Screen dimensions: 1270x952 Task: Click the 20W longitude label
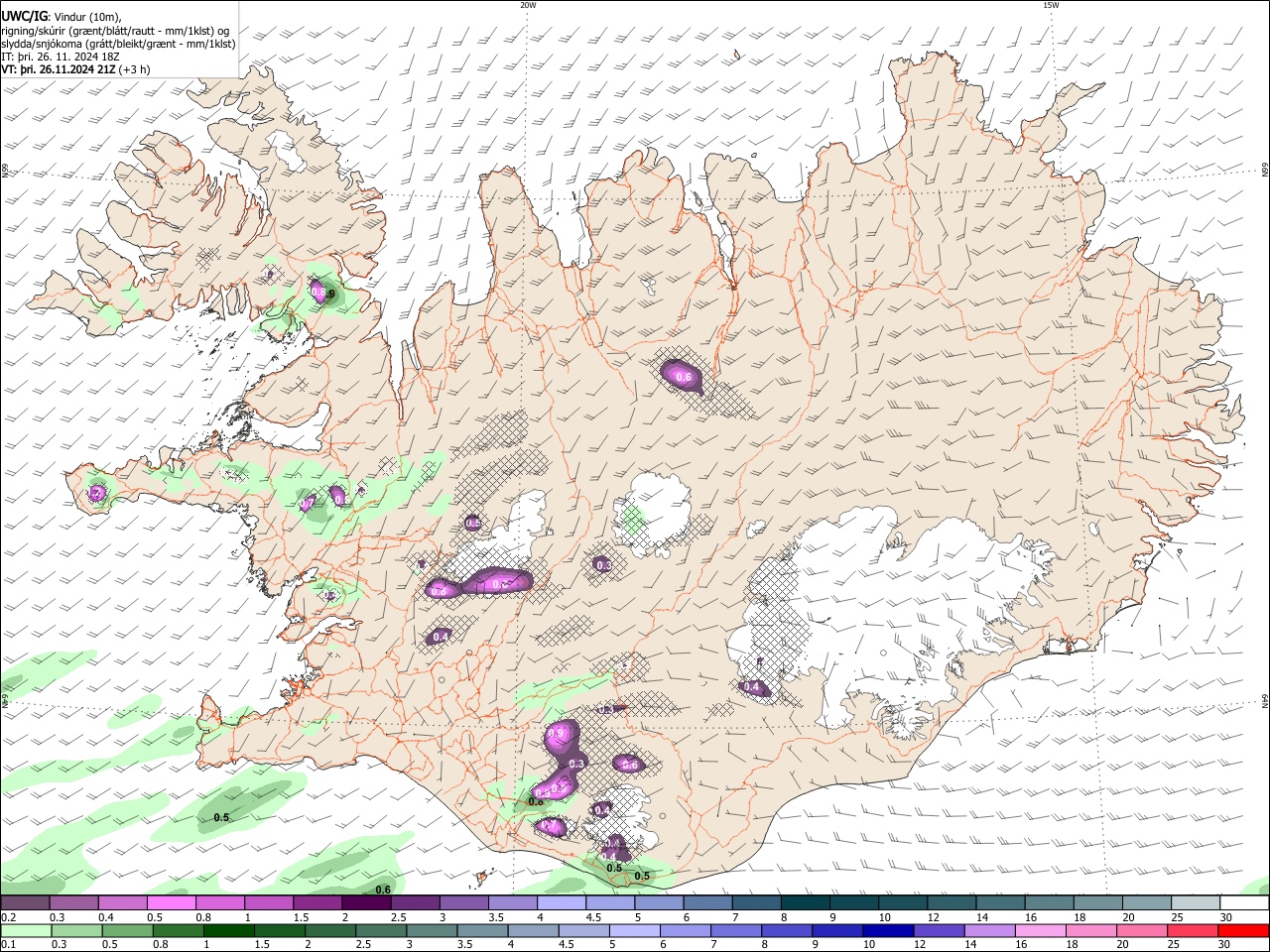click(528, 4)
